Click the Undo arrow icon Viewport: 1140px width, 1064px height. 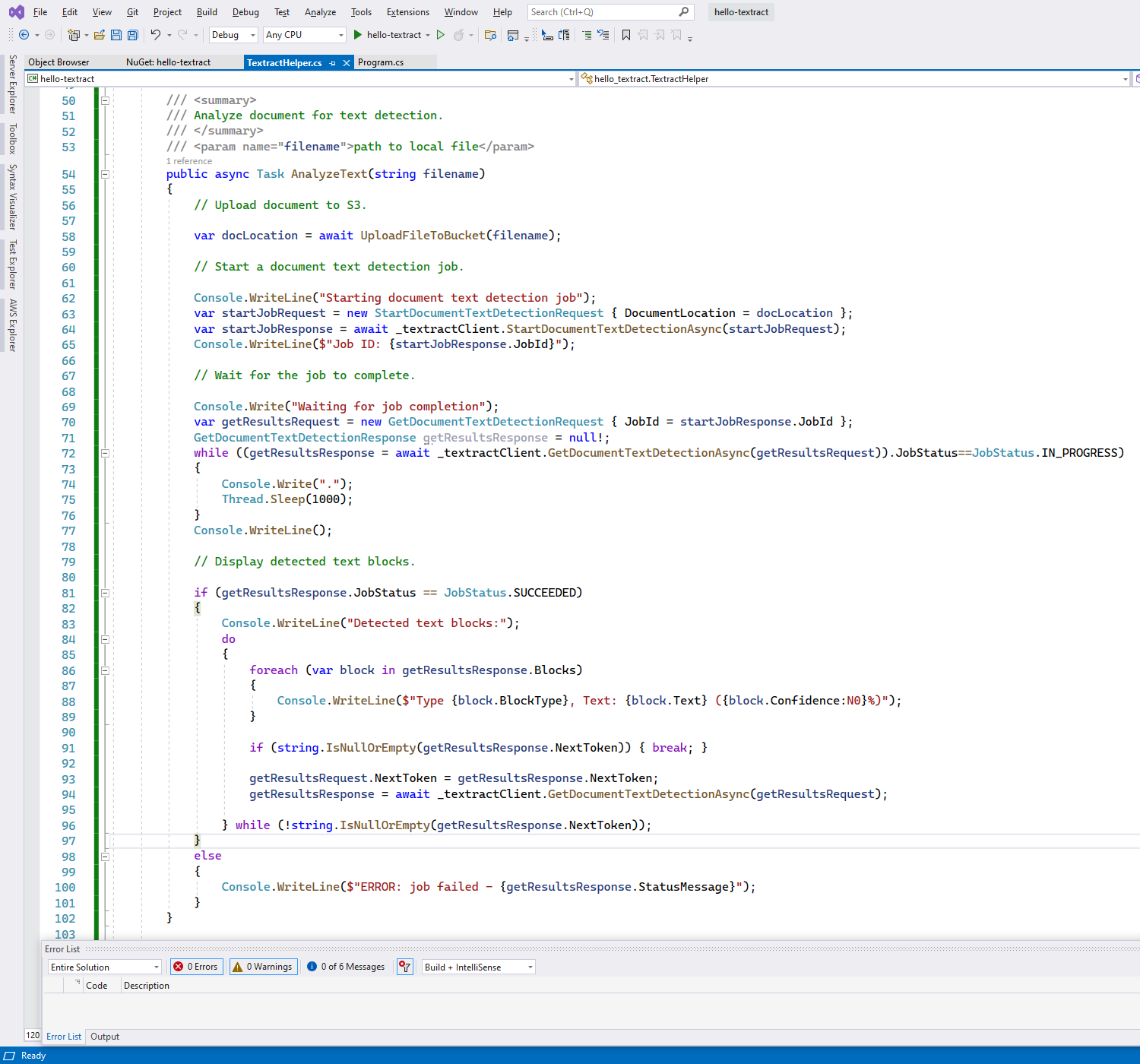pyautogui.click(x=156, y=35)
